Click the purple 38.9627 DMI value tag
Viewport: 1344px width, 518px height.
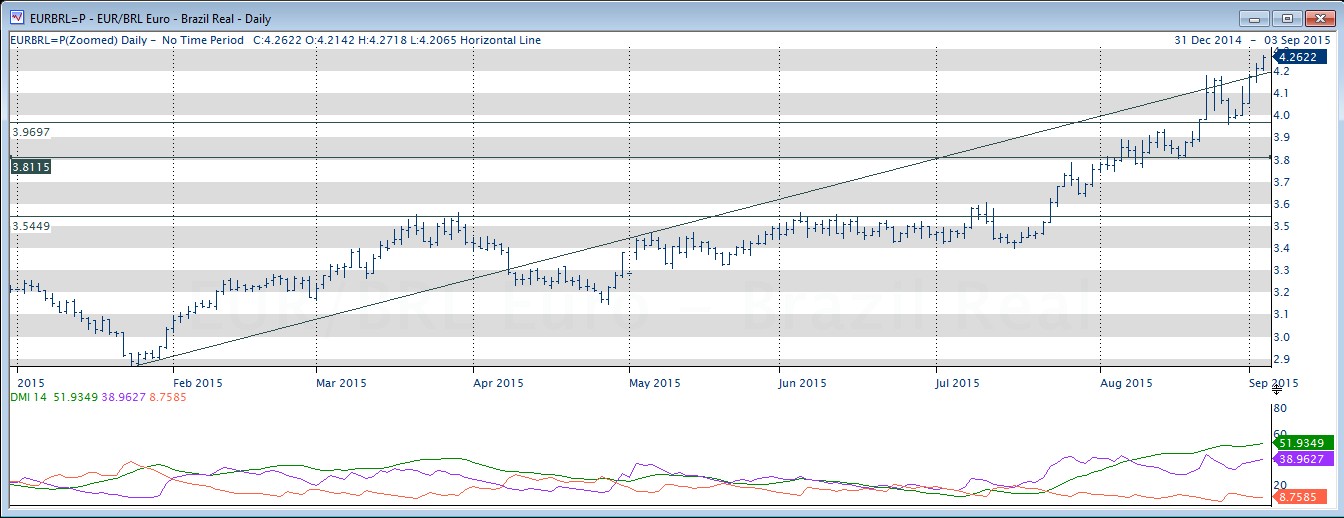pyautogui.click(x=1299, y=458)
